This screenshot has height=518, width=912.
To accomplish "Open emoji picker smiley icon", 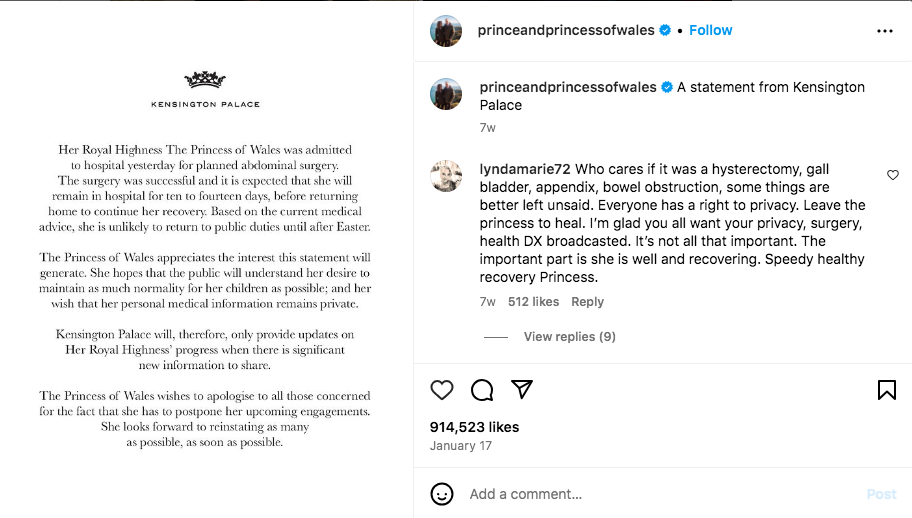I will [442, 494].
